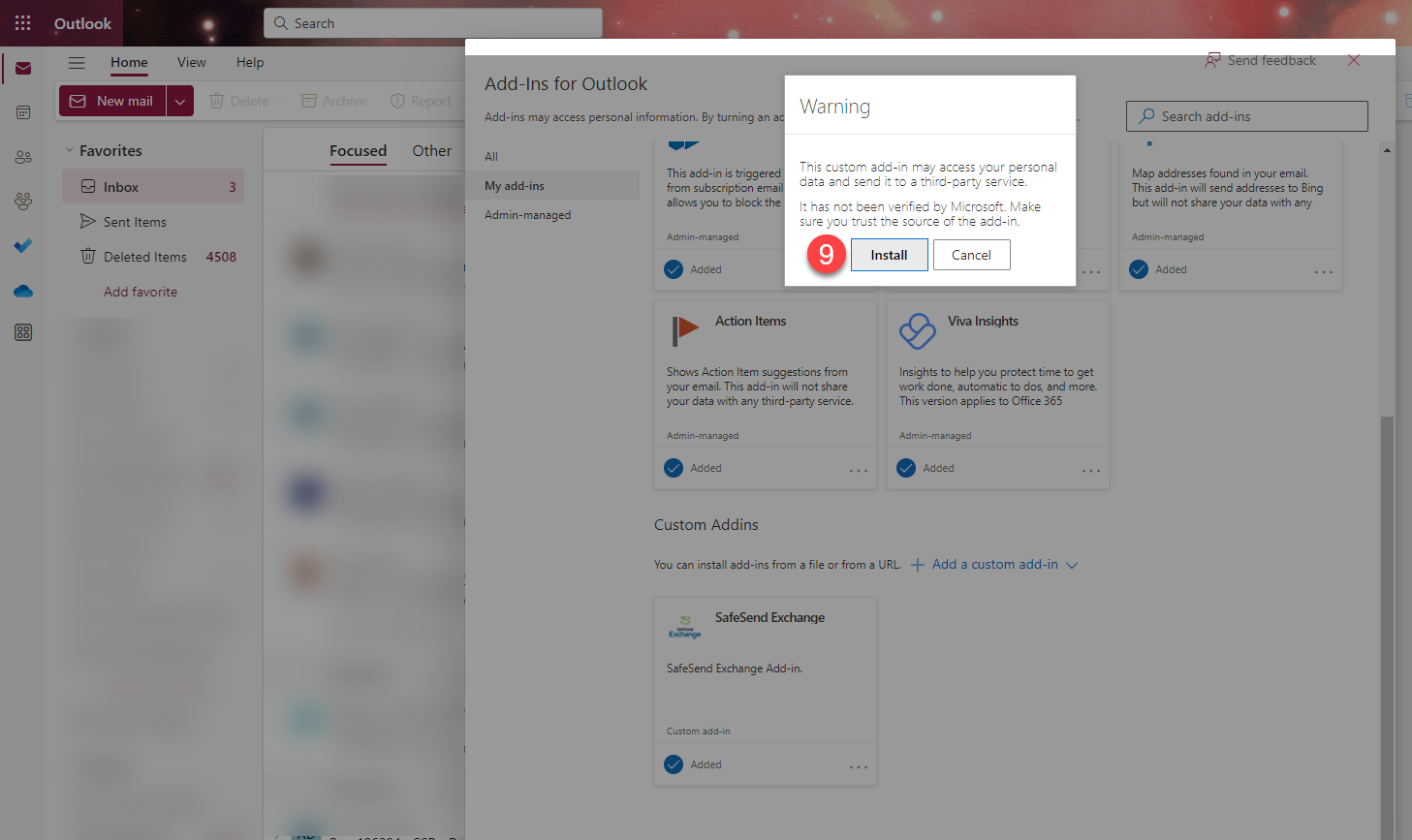Open the Help ribbon tab
1412x840 pixels.
pos(250,62)
